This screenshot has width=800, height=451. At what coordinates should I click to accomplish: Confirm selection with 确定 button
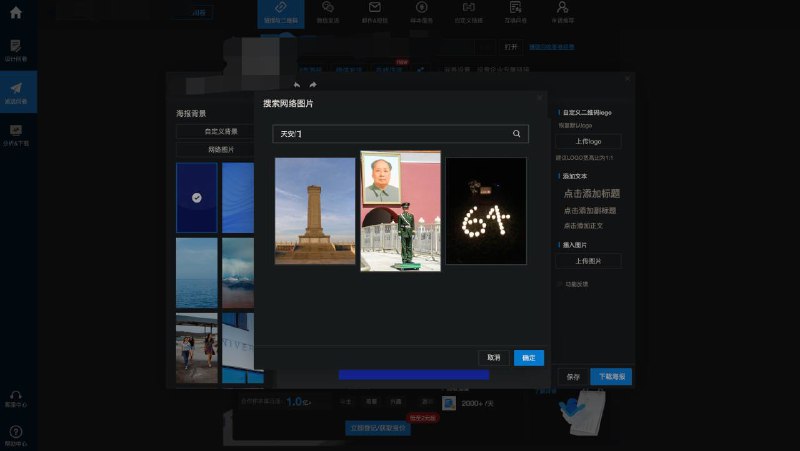pos(529,358)
